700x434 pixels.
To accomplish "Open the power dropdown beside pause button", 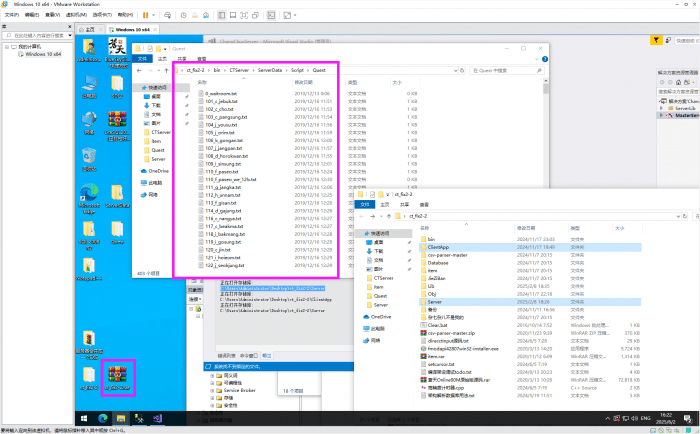I will click(154, 15).
